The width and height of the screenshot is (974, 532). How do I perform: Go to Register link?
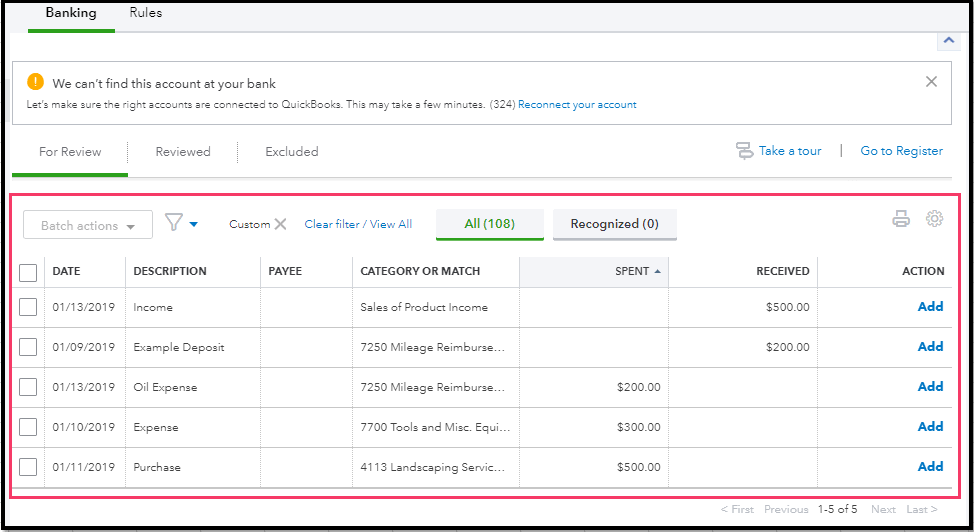[x=901, y=151]
